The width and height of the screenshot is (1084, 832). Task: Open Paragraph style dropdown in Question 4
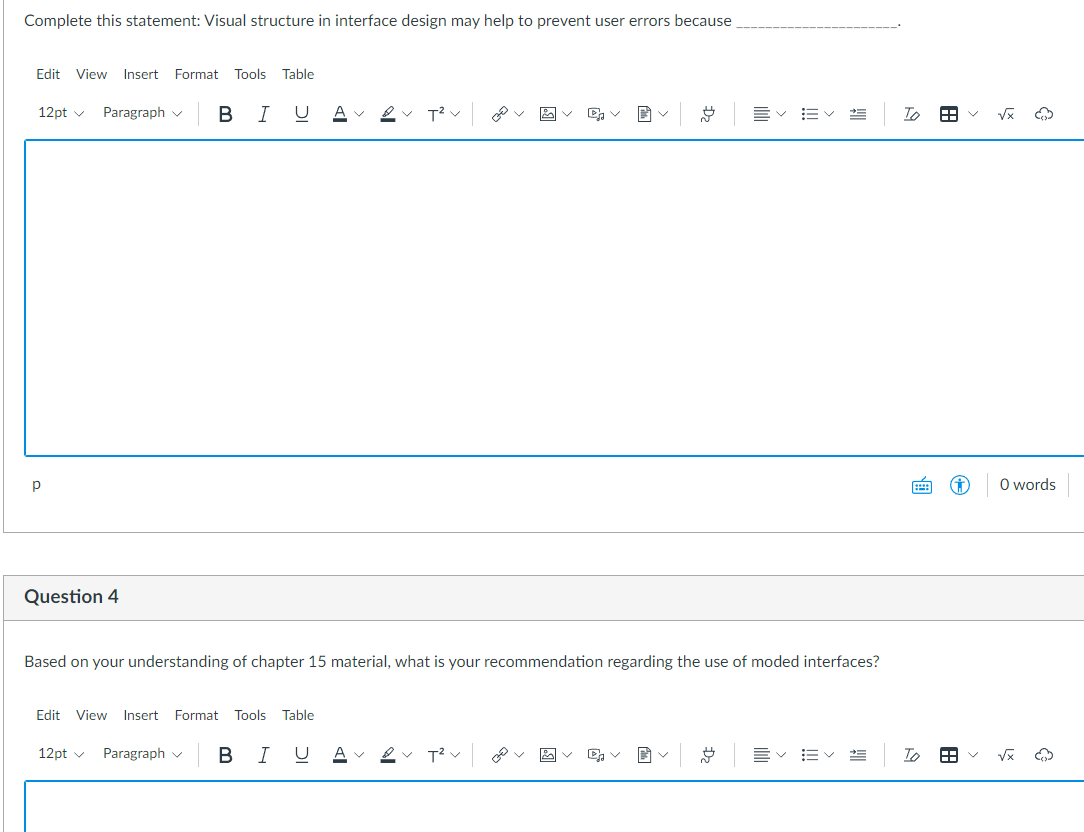(x=142, y=754)
